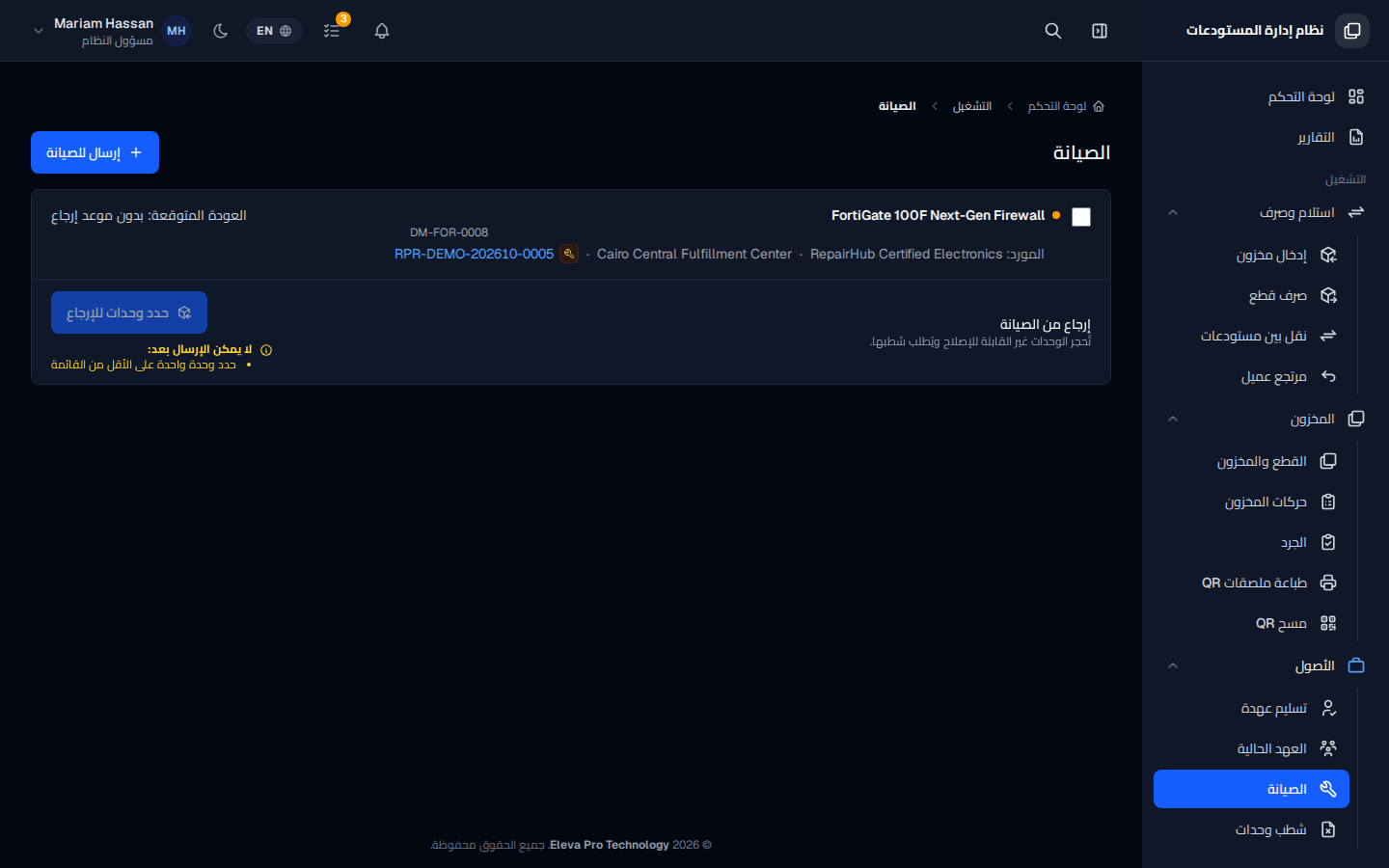
Task: Open the search magnifier icon
Action: click(1053, 31)
